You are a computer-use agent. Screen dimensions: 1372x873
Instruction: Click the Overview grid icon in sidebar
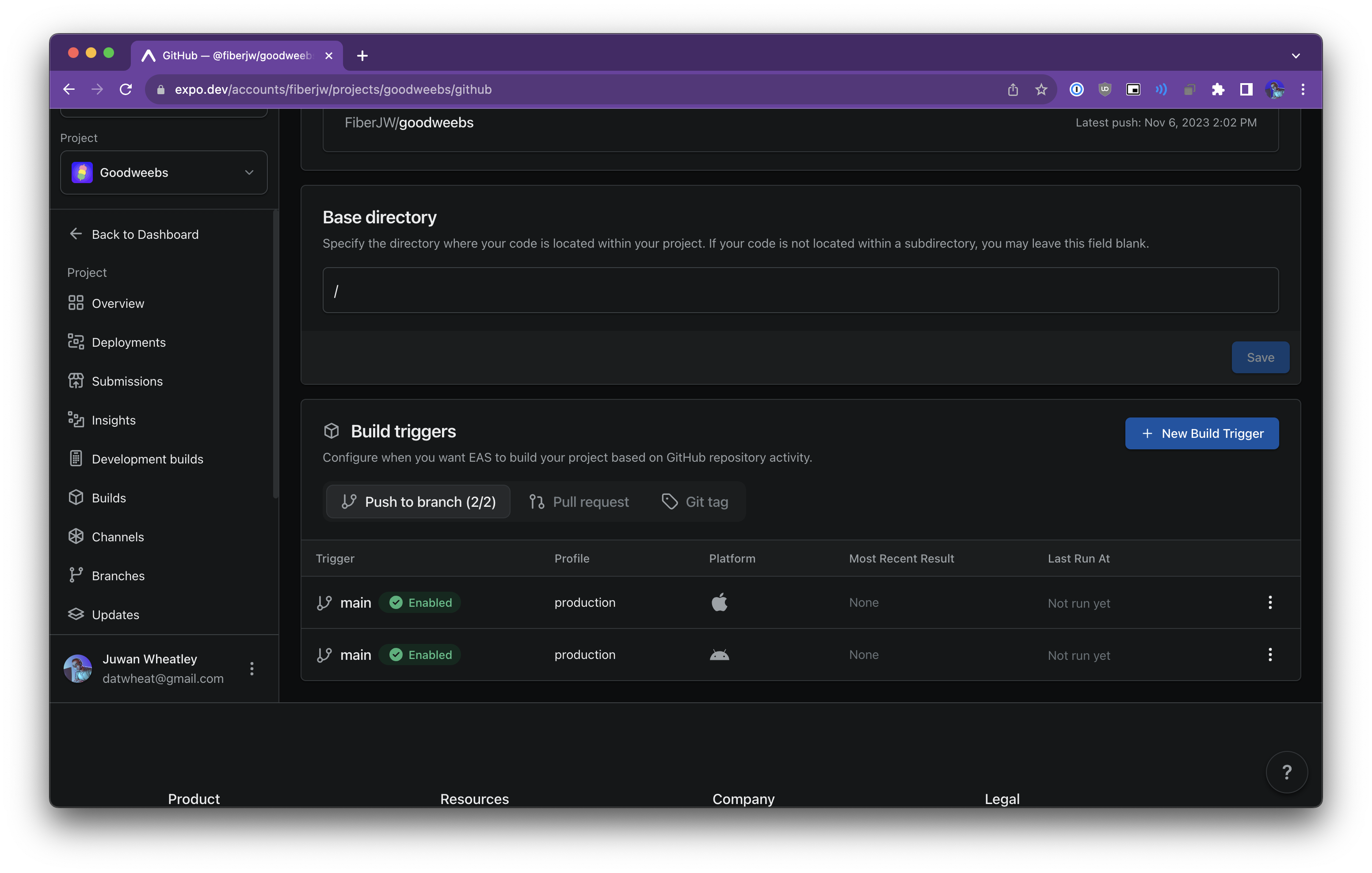76,303
